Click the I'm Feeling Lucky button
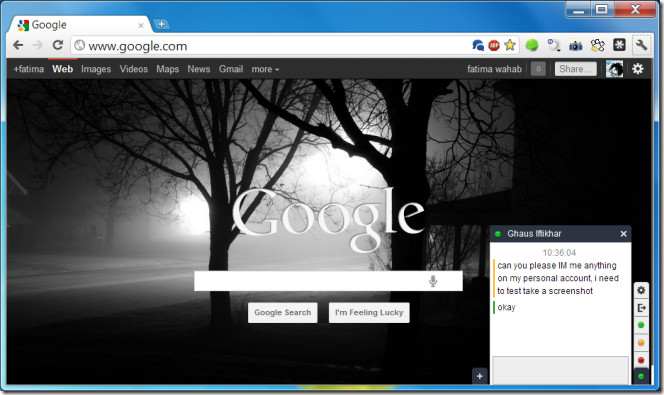The height and width of the screenshot is (395, 664). tap(369, 312)
